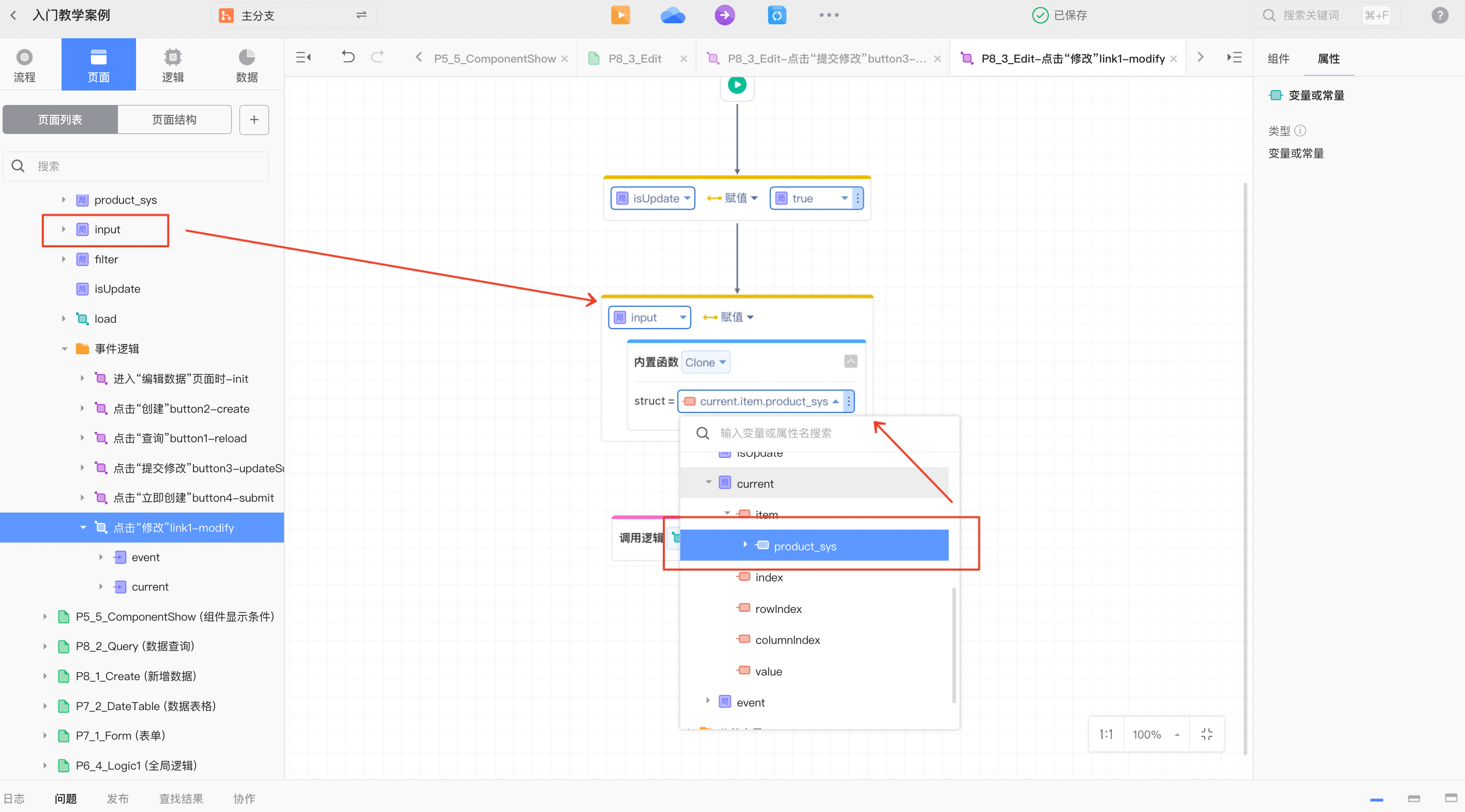Click the purple arrow publish icon
The image size is (1465, 812).
pyautogui.click(x=725, y=16)
